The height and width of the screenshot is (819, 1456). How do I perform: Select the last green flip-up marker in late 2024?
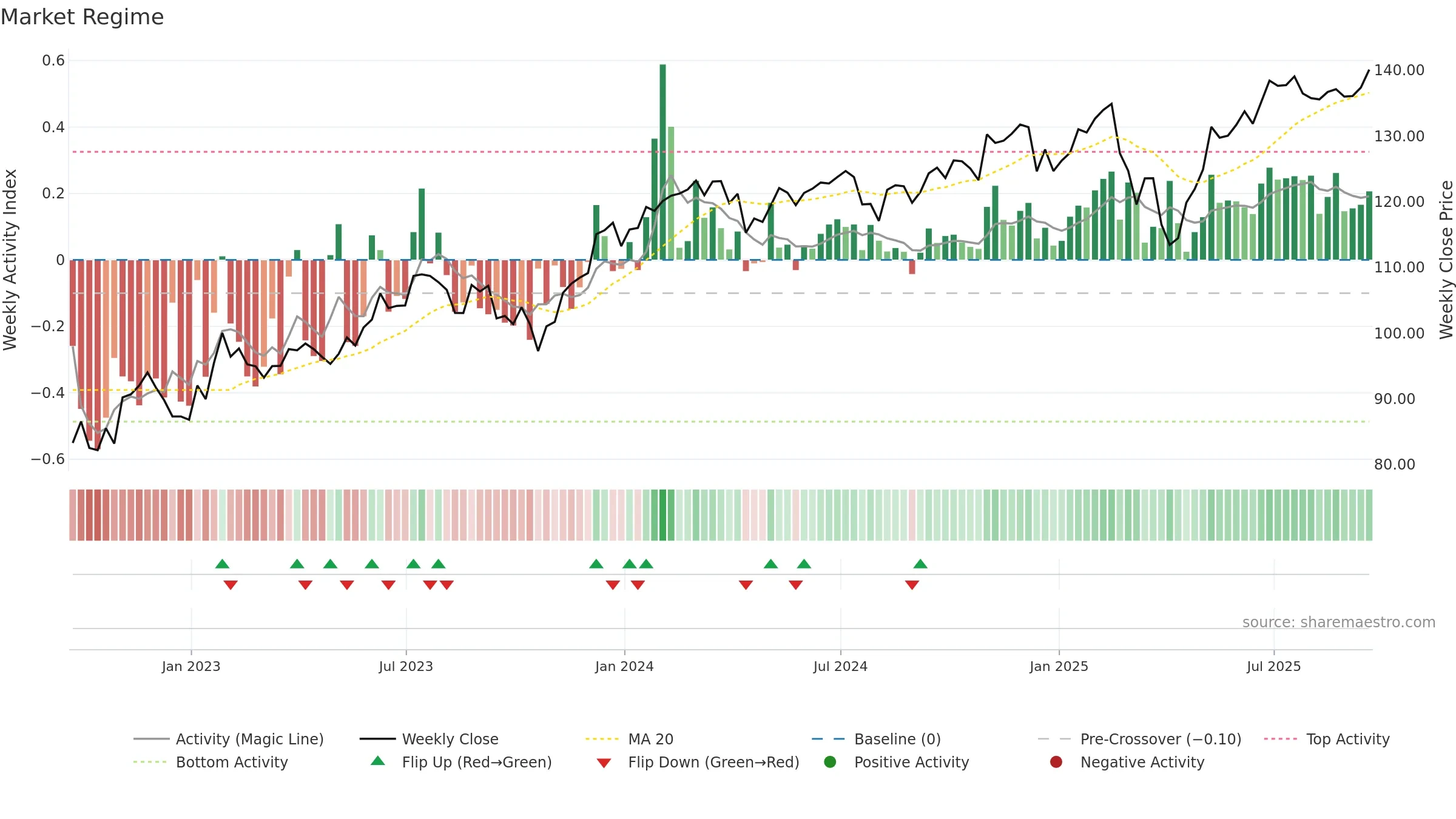click(920, 564)
